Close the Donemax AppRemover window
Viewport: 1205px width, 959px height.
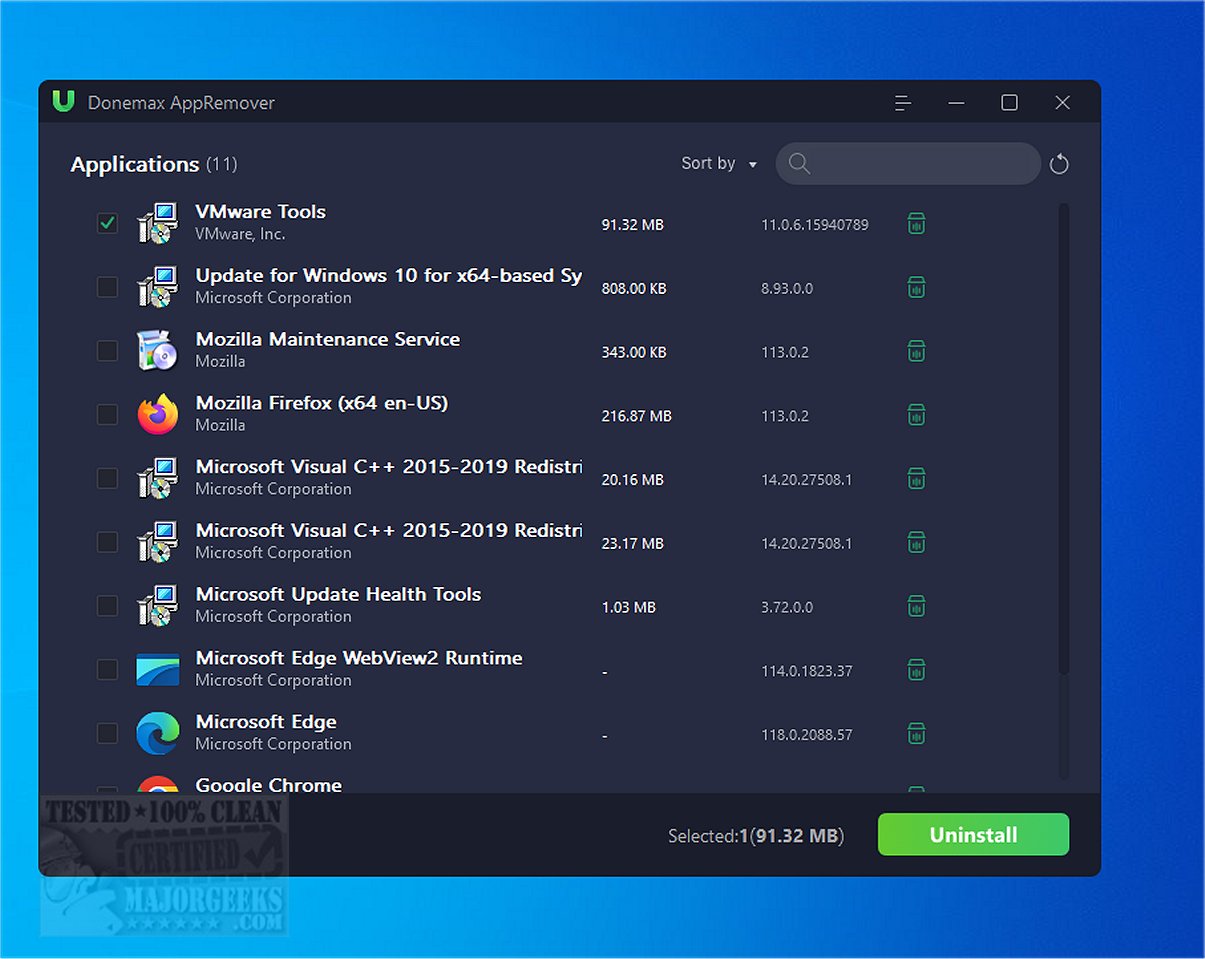(x=1063, y=103)
